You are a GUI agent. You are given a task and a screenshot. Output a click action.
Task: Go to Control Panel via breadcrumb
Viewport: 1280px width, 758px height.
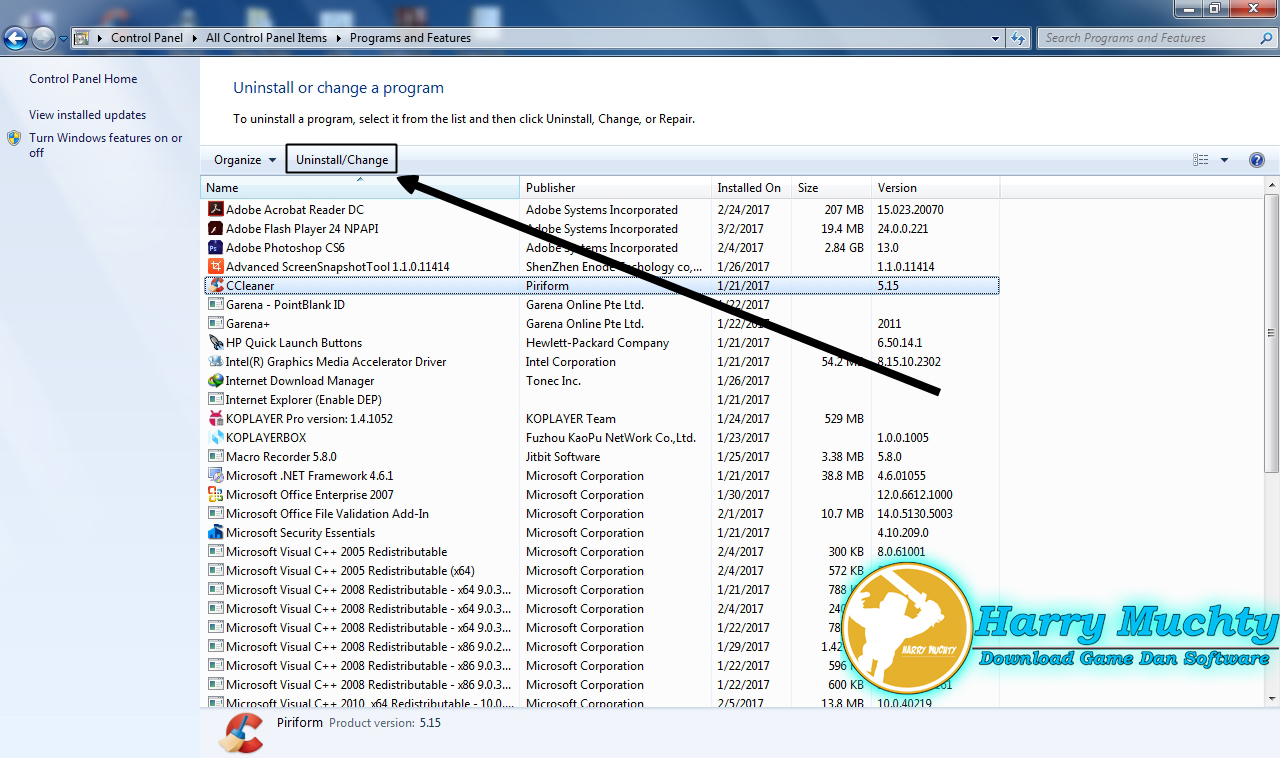coord(147,38)
